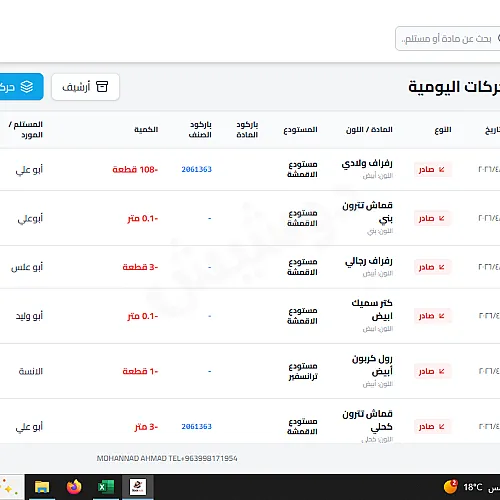
Task: Click recipient أبو علس cell
Action: [27, 267]
